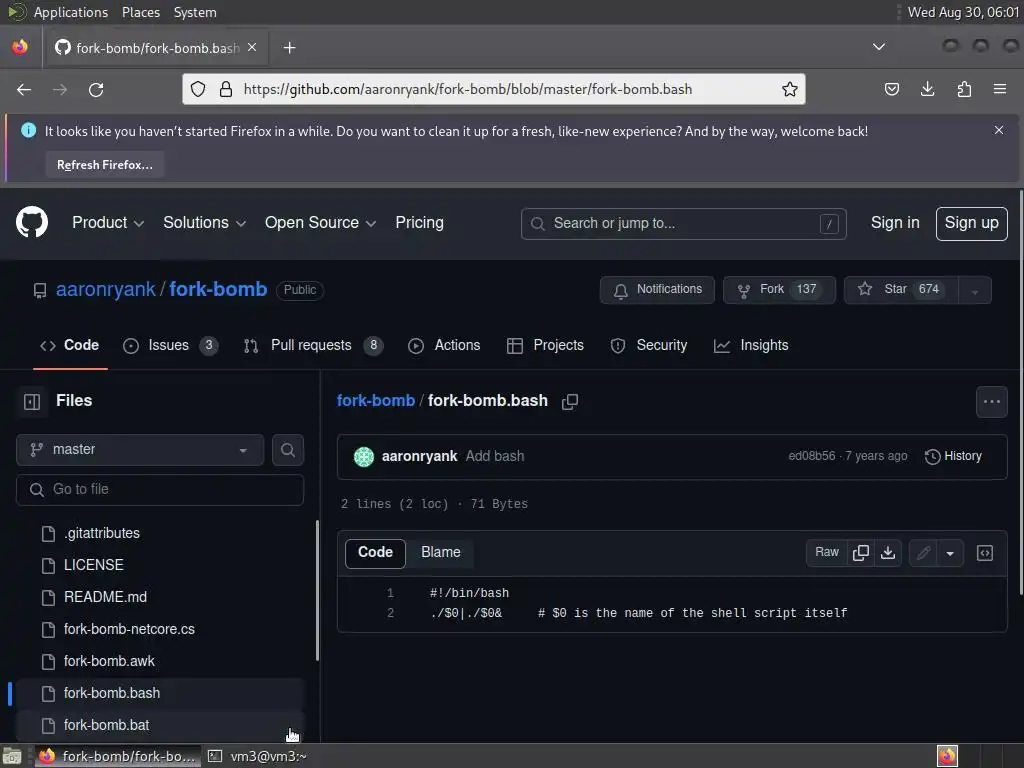Expand the Solutions navigation dropdown
Screen dimensions: 1024x768
pos(204,223)
